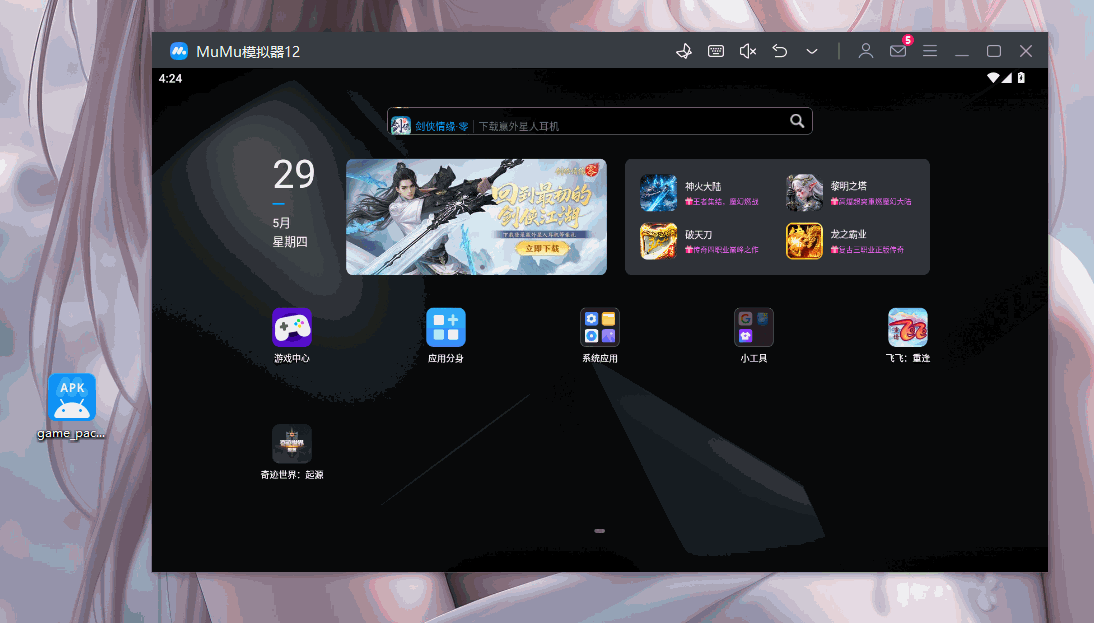Open 龙之霸业 game icon
Image resolution: width=1094 pixels, height=623 pixels.
click(x=804, y=241)
